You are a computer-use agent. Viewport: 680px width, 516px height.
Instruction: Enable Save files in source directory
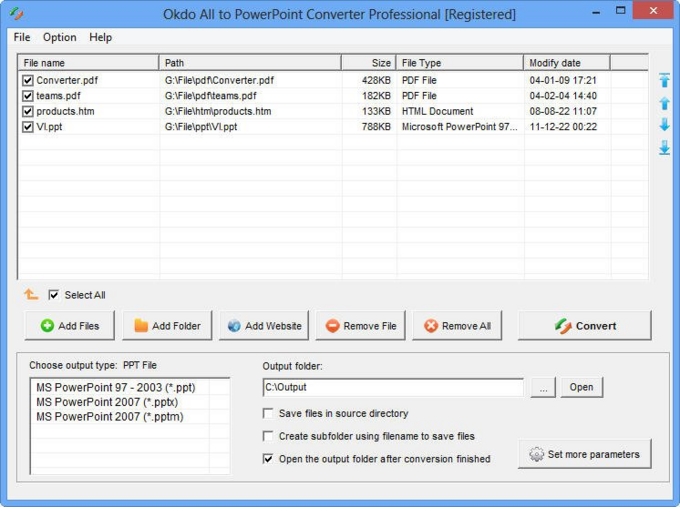(268, 413)
